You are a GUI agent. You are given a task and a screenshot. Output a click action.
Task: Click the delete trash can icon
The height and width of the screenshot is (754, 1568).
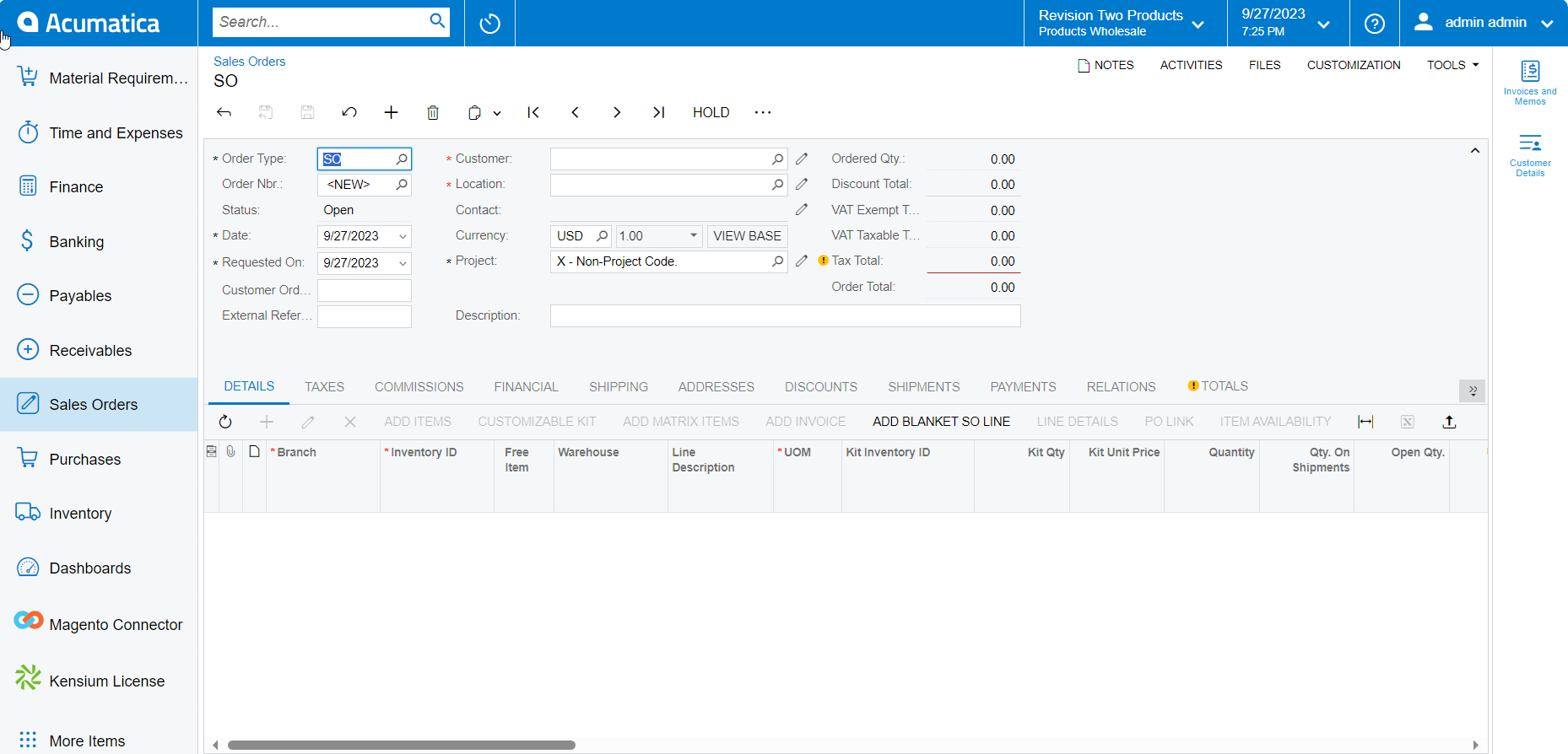pos(433,113)
